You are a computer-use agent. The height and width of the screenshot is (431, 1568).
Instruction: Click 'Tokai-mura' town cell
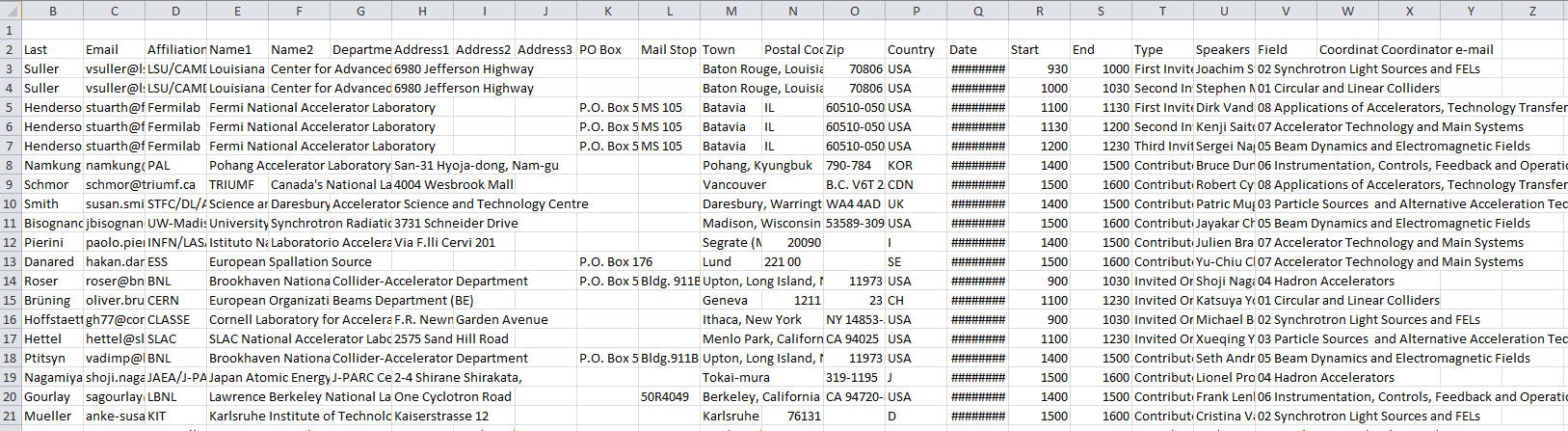coord(736,377)
